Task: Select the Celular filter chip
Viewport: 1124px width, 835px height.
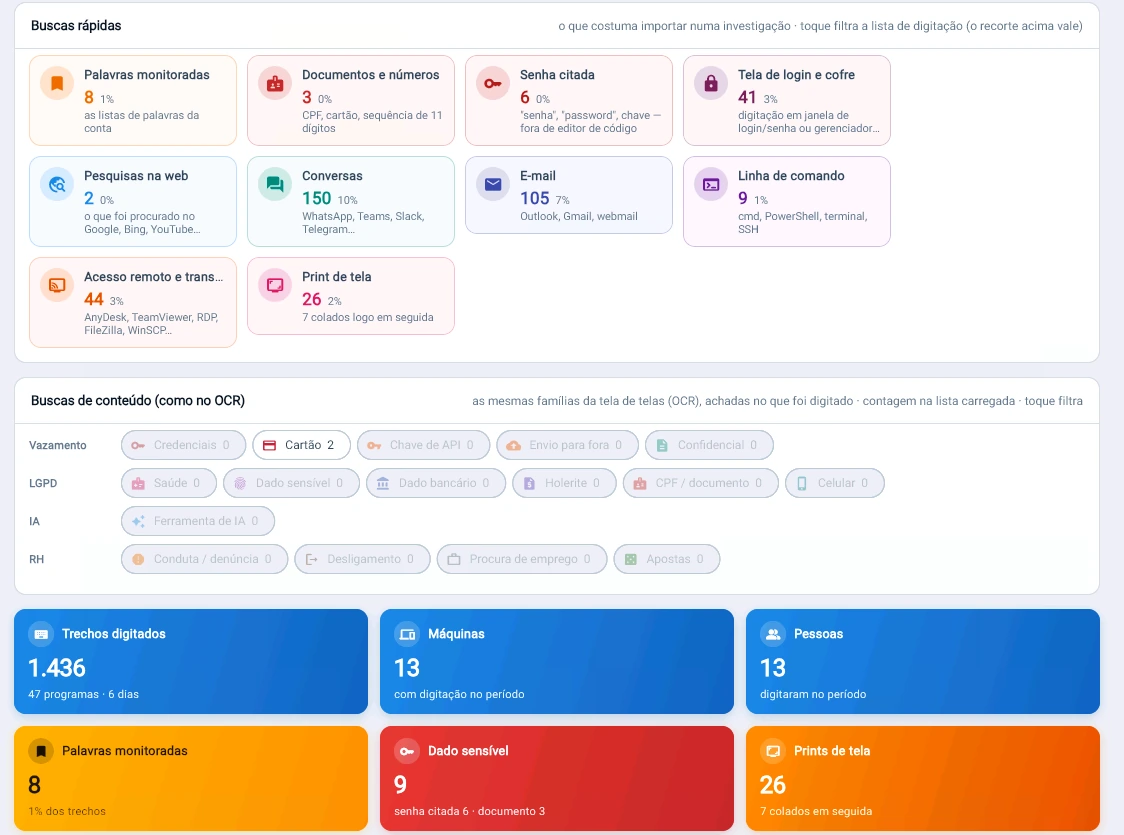Action: (x=834, y=483)
